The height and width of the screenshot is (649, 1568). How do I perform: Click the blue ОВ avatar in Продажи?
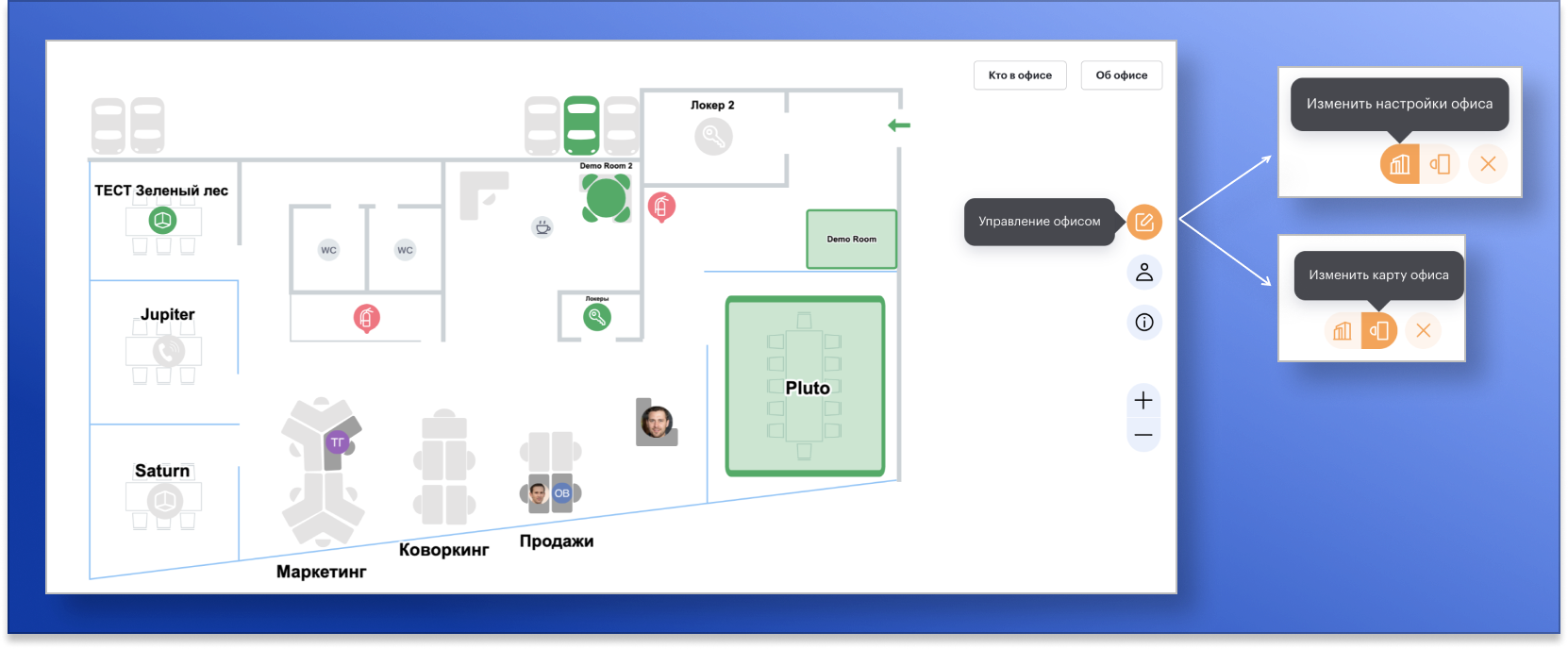tap(562, 493)
